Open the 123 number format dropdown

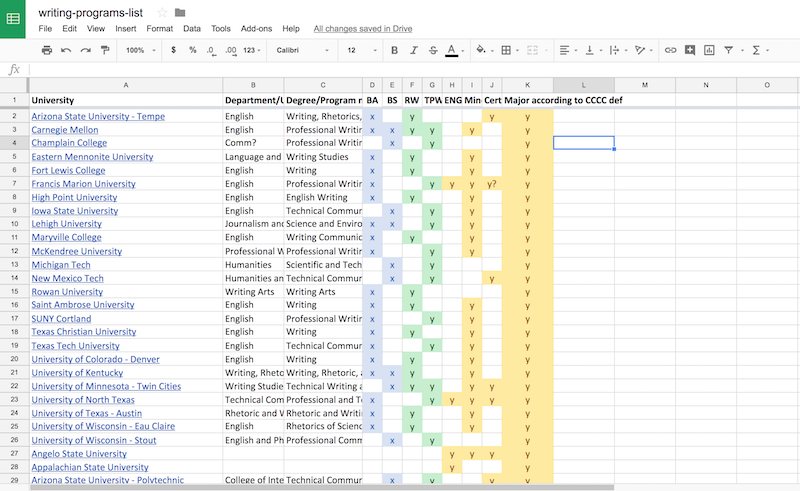pos(252,50)
